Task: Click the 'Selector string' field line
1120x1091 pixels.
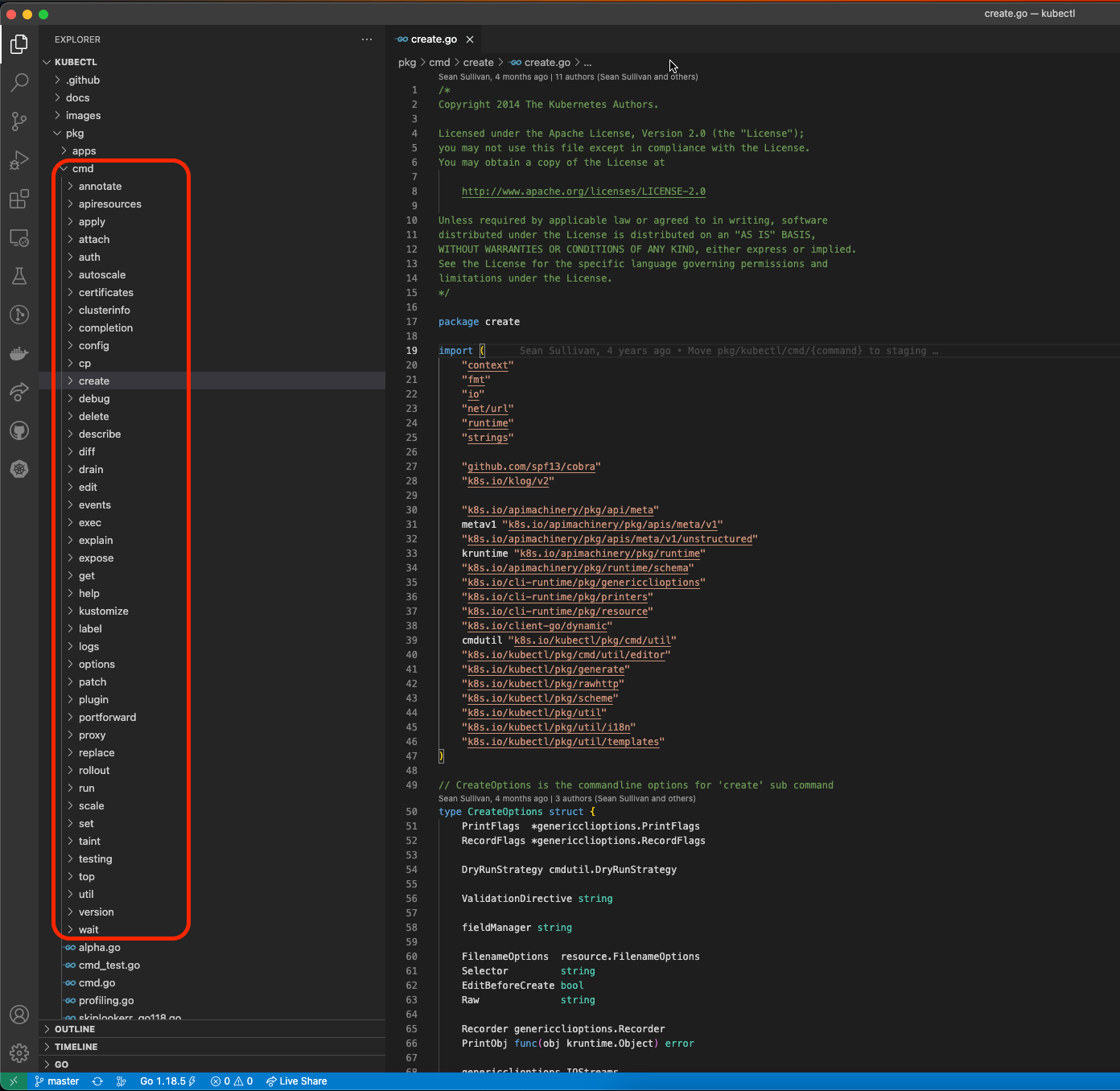Action: [529, 971]
